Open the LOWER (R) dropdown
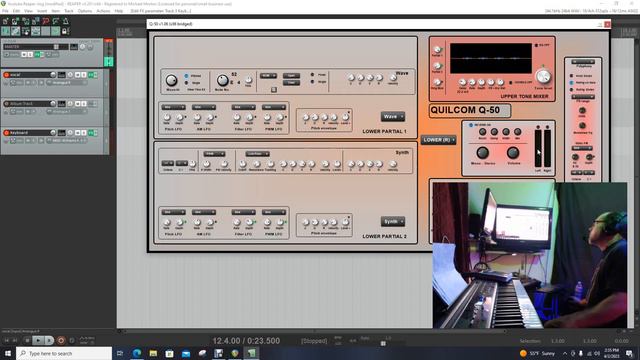Image resolution: width=640 pixels, height=360 pixels. 439,140
